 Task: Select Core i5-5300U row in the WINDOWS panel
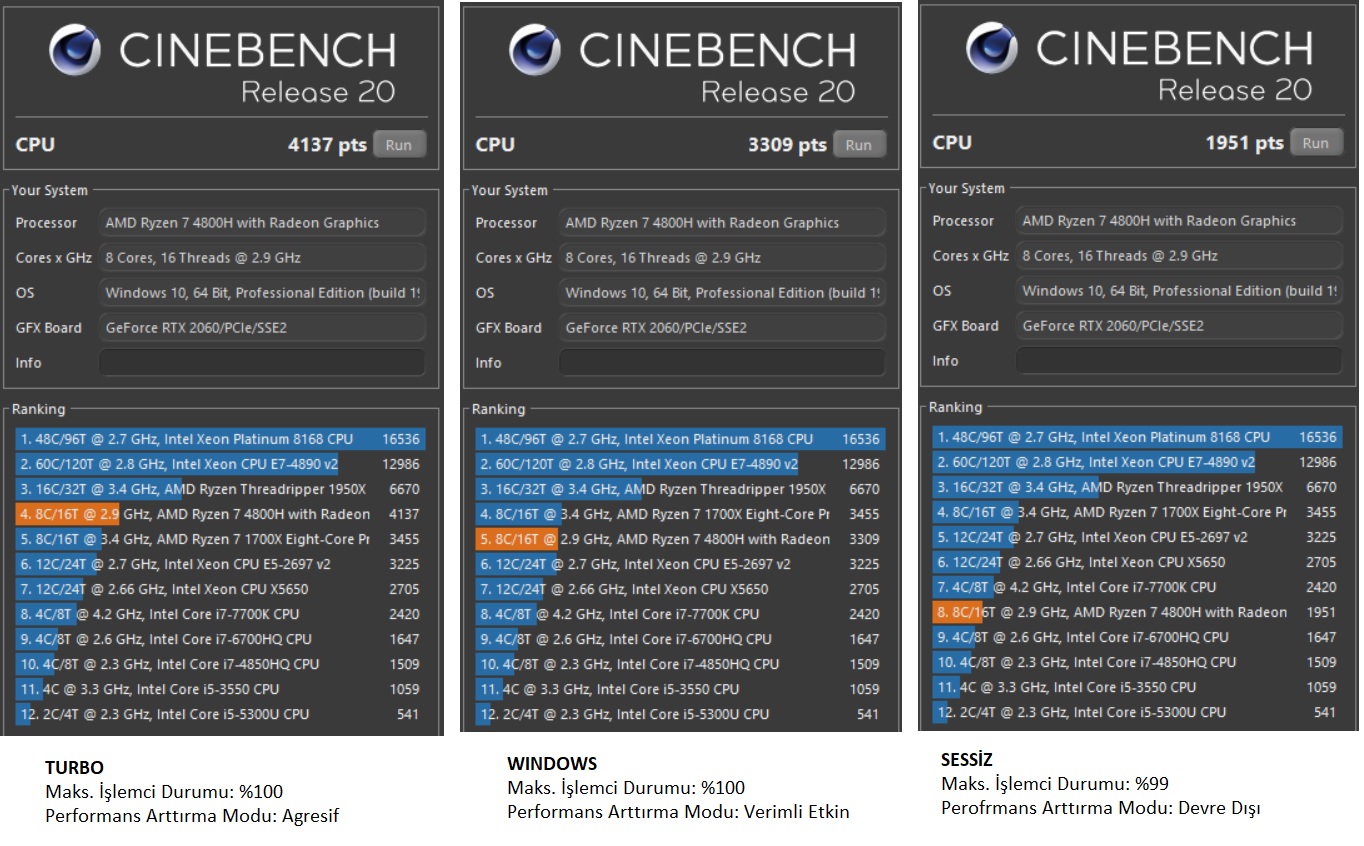pyautogui.click(x=680, y=714)
